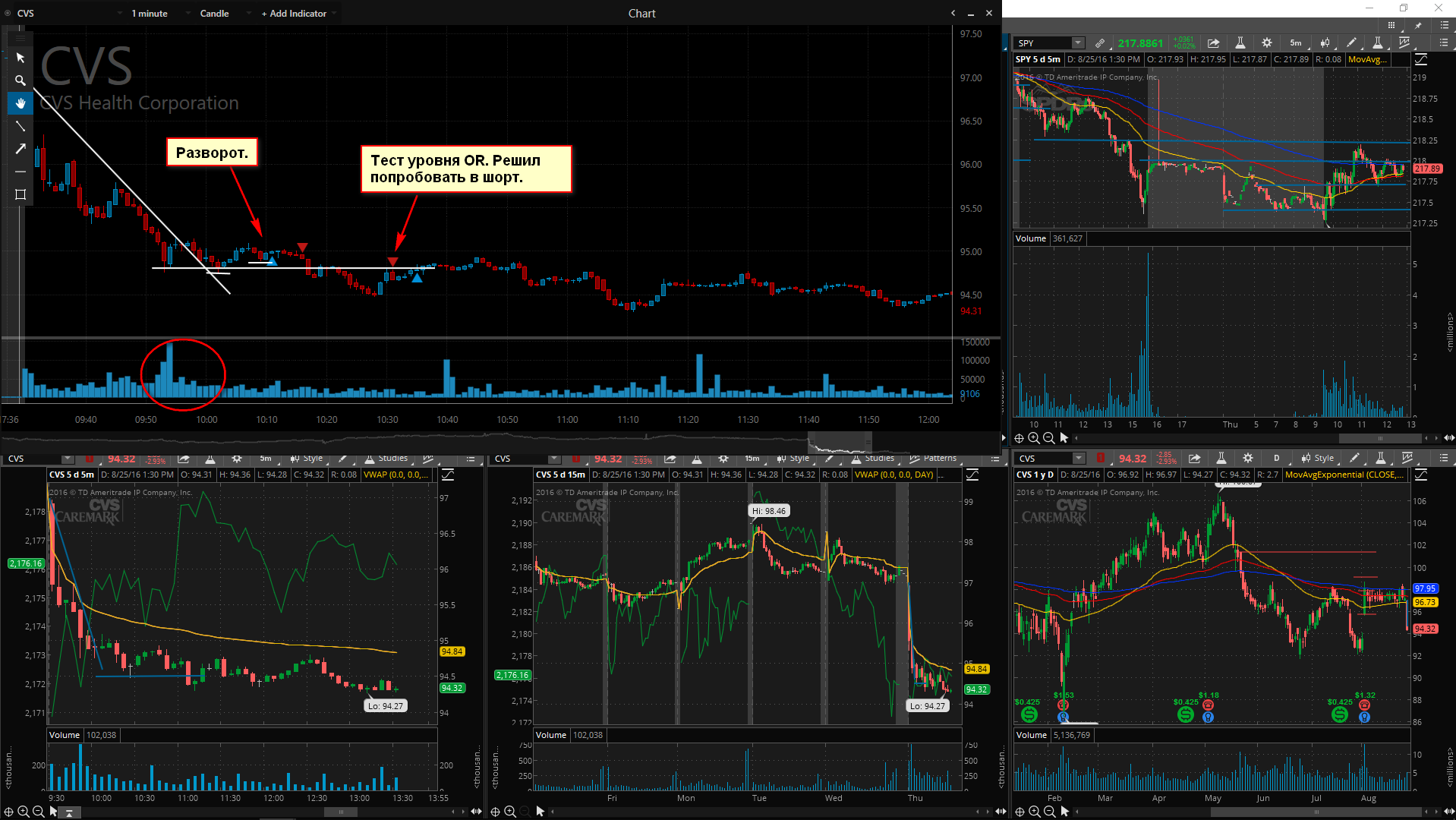Open Studies menu in CVS 5m chart

386,459
